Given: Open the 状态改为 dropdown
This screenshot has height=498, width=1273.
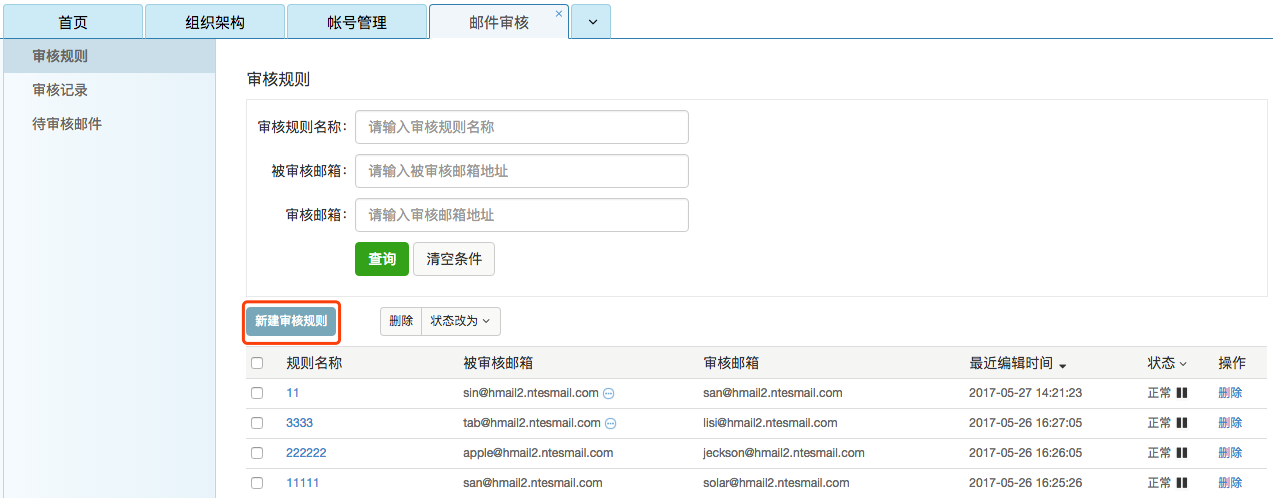Looking at the screenshot, I should [x=460, y=321].
